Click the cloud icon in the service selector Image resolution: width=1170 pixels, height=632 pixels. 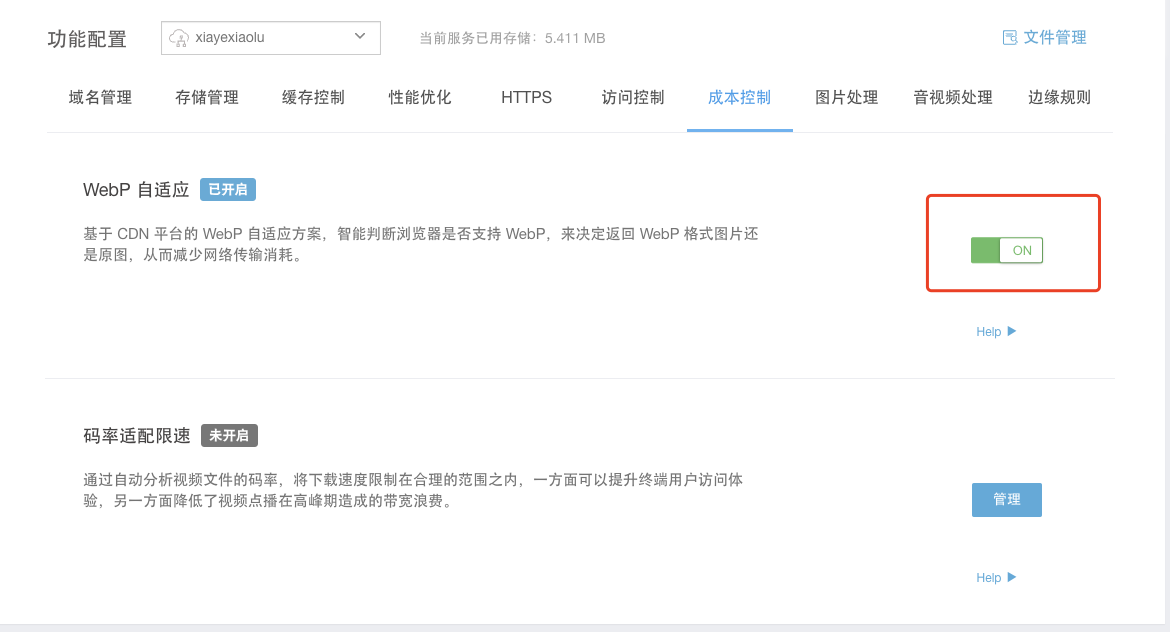coord(180,38)
